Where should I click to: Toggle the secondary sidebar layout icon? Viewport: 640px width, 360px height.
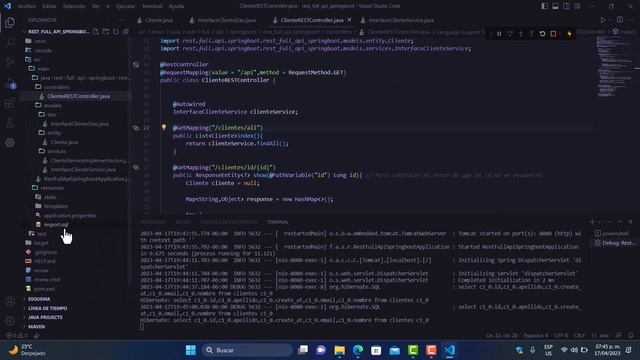click(567, 6)
